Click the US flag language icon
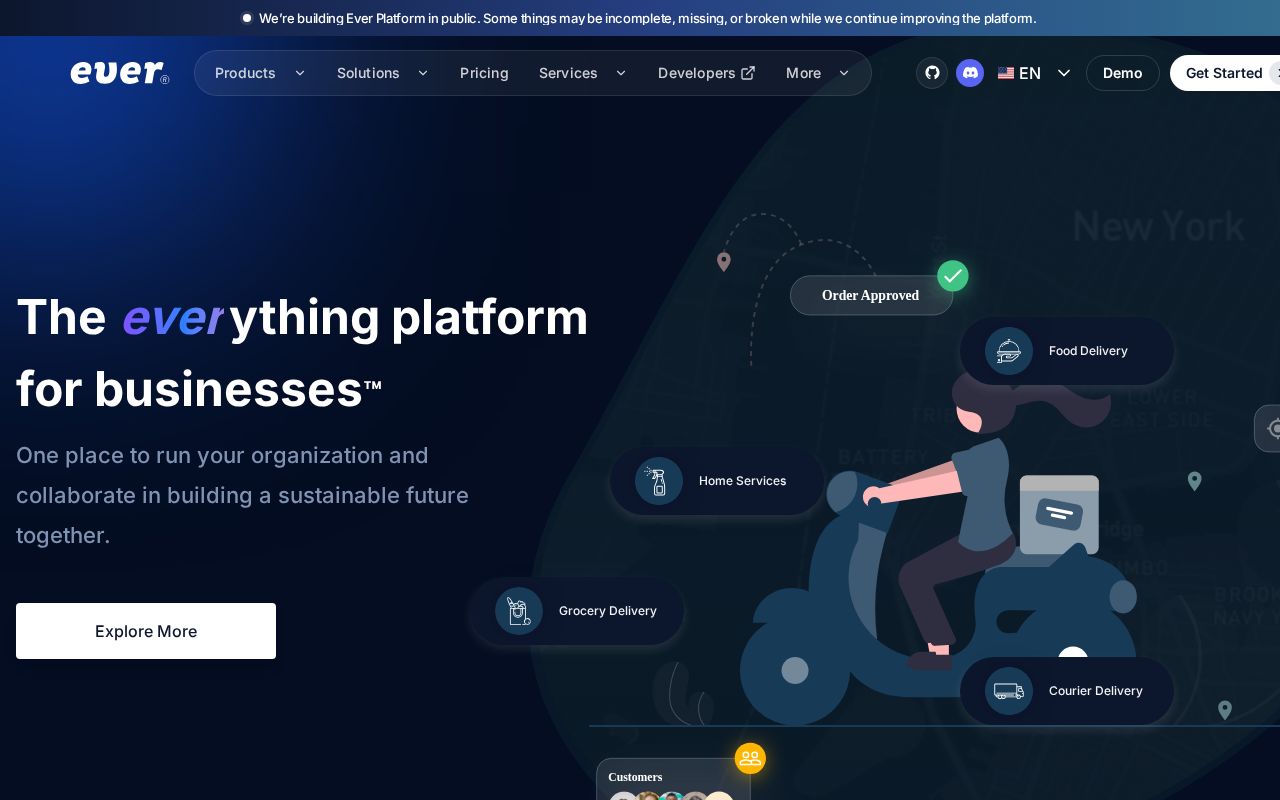This screenshot has width=1280, height=800. pos(1006,73)
